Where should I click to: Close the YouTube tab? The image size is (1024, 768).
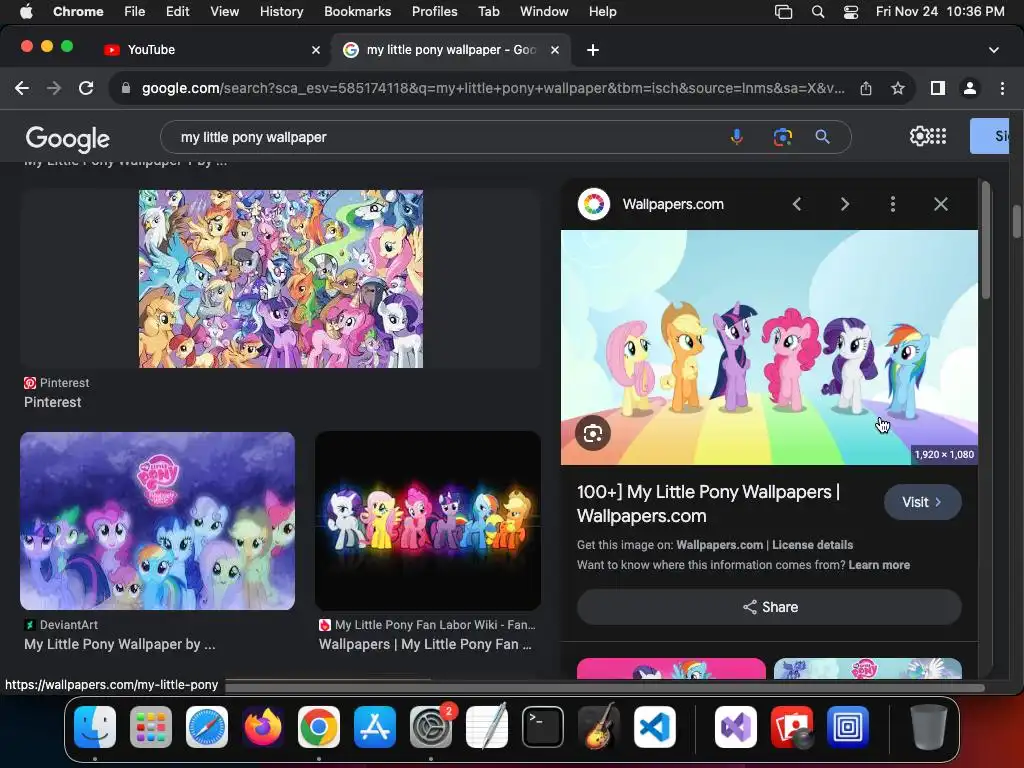point(316,50)
